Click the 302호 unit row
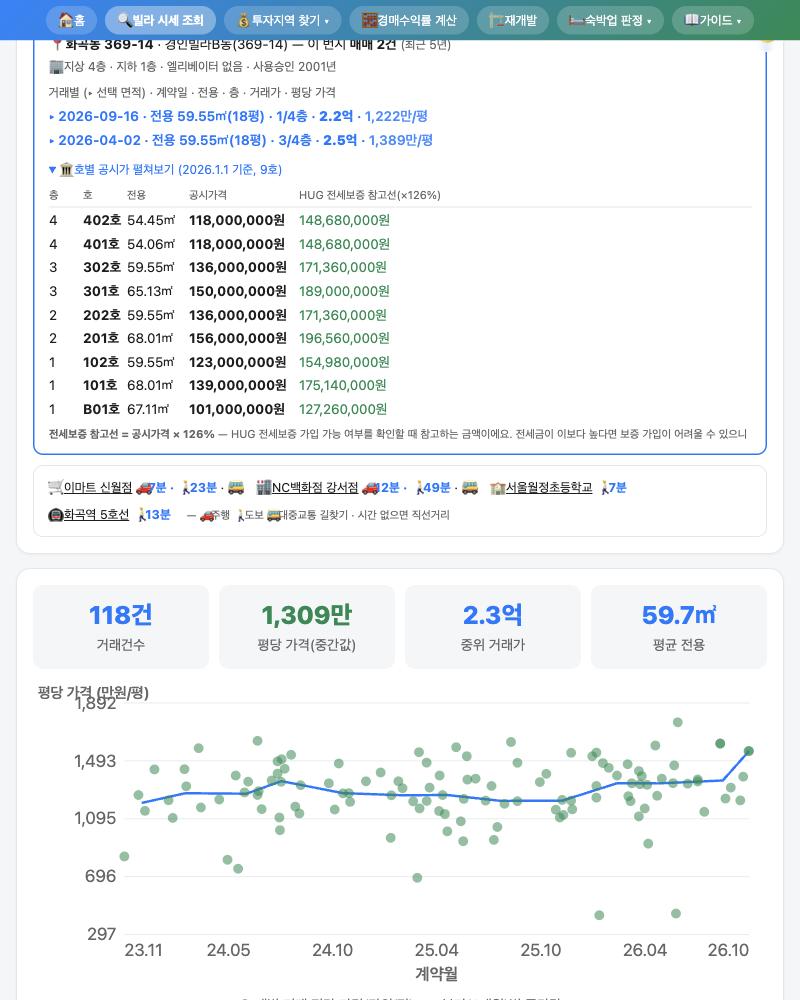Image resolution: width=800 pixels, height=1000 pixels. click(399, 267)
